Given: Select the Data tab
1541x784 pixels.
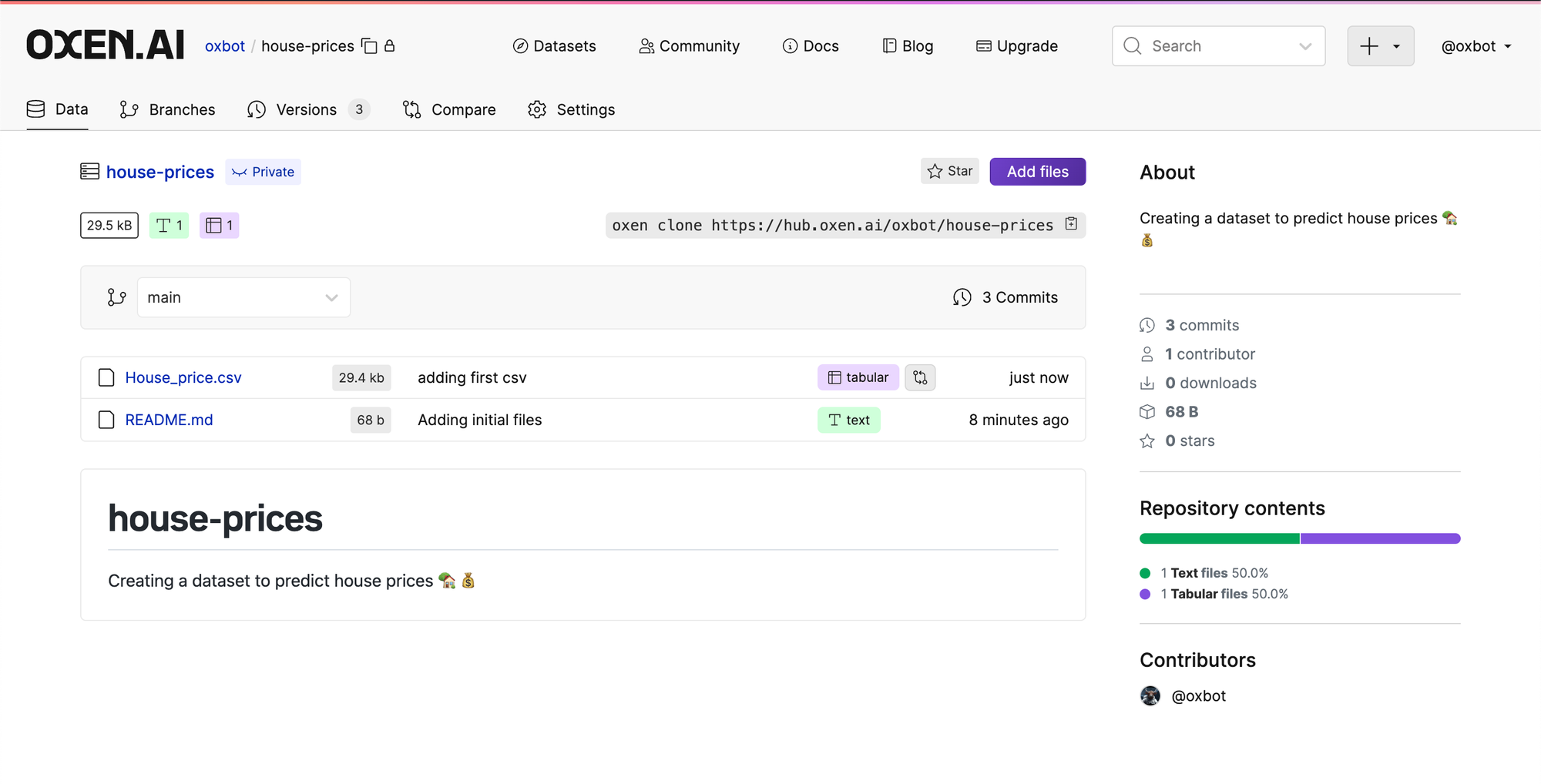Looking at the screenshot, I should coord(57,109).
